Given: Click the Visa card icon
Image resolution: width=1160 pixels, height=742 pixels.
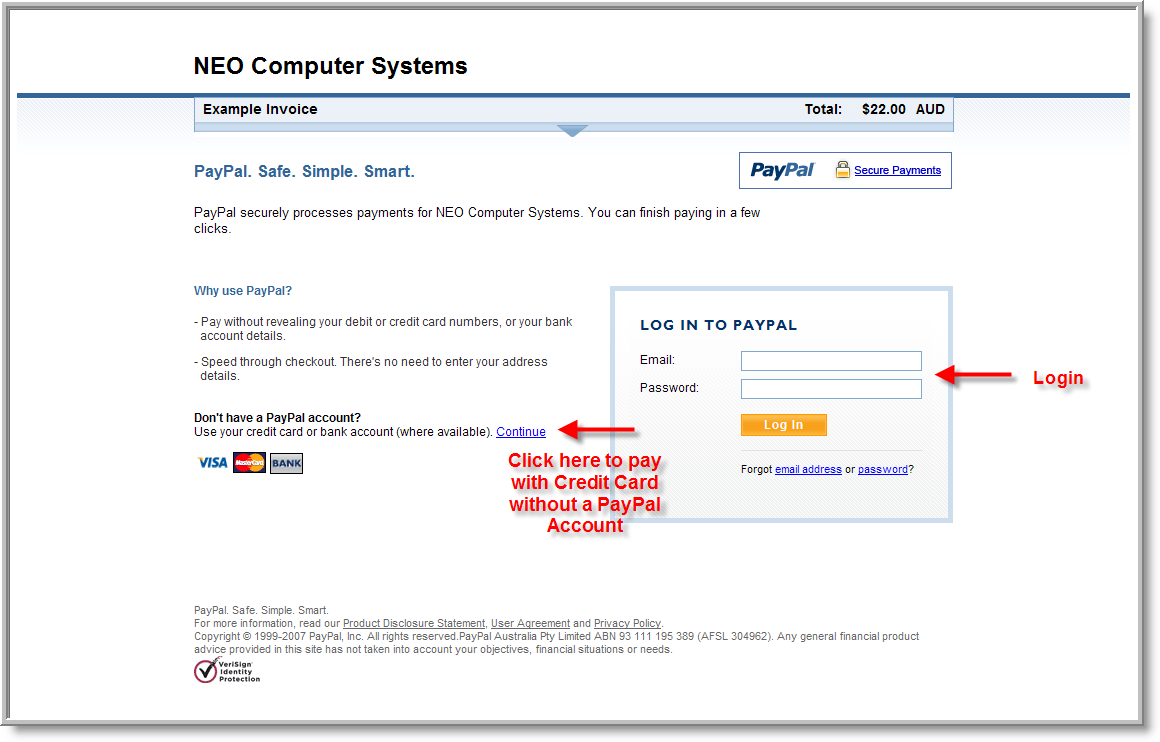Looking at the screenshot, I should [212, 463].
